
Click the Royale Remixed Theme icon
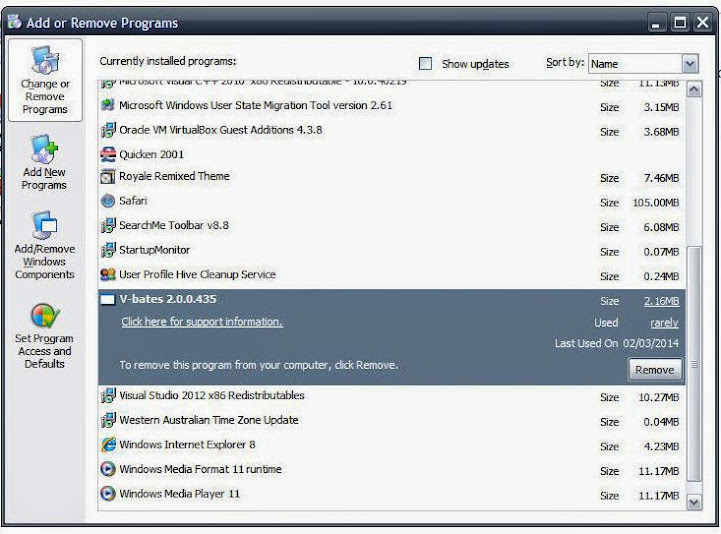(108, 177)
